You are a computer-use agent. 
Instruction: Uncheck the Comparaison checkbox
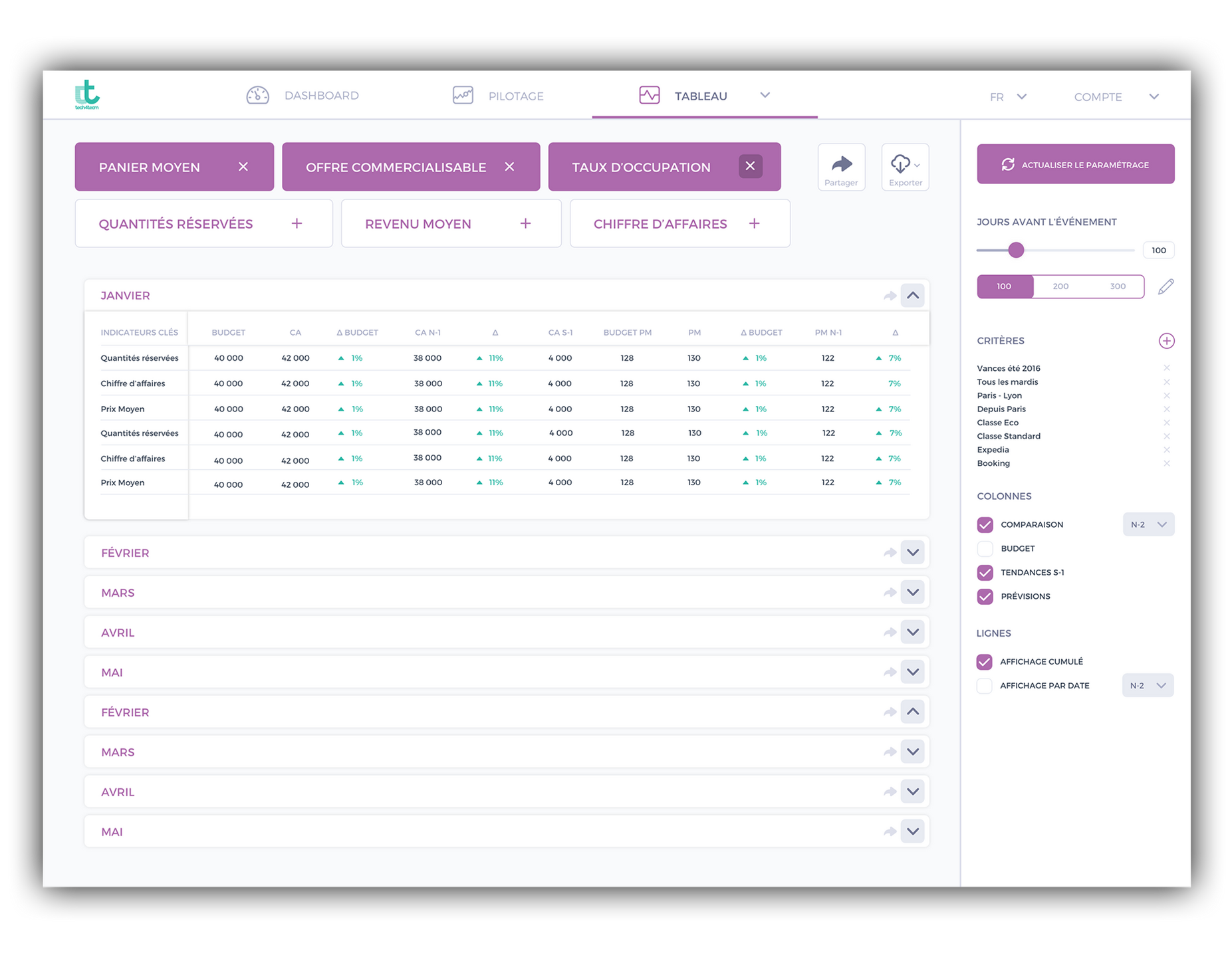pos(985,524)
